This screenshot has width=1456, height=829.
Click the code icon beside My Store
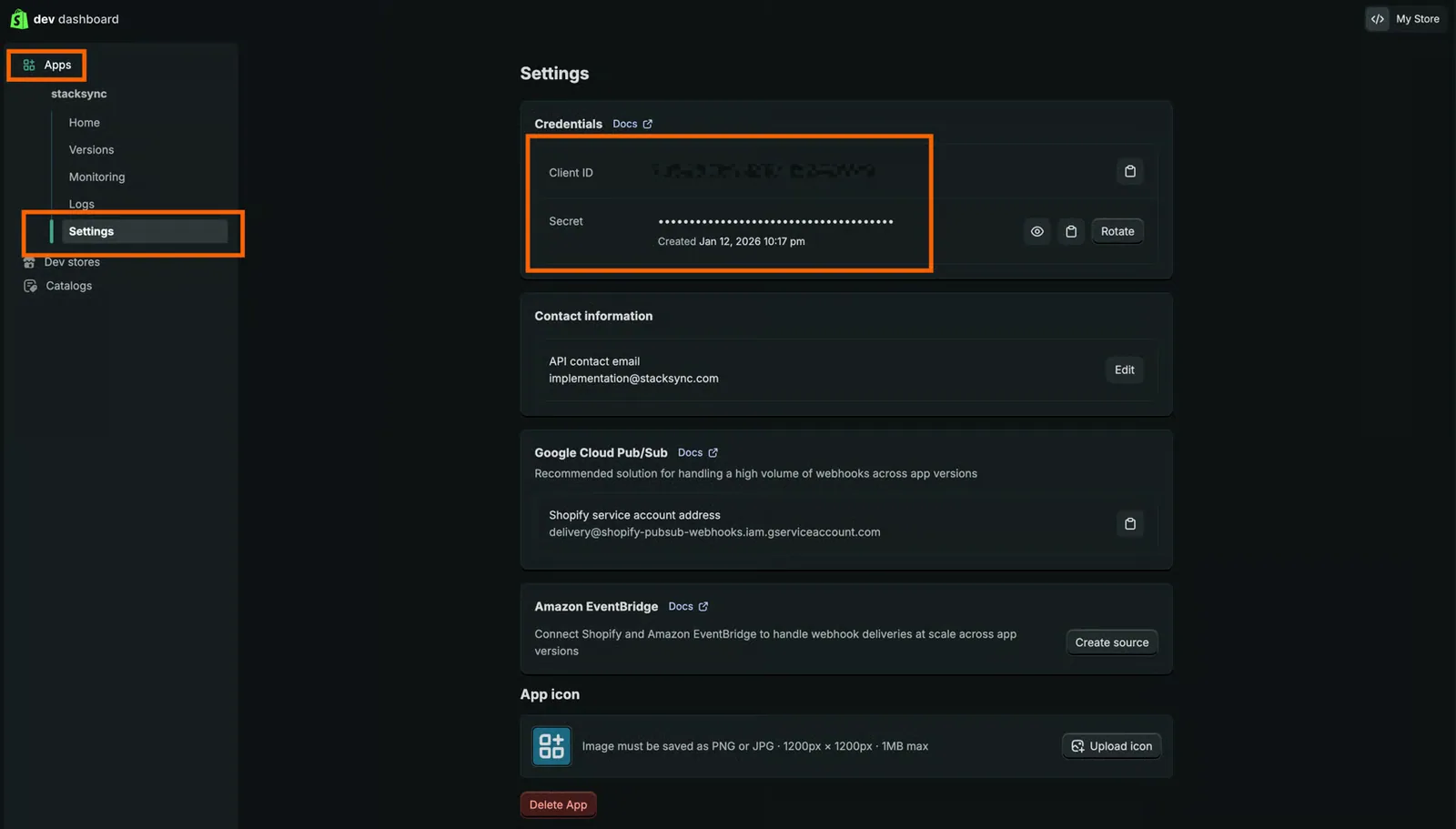pyautogui.click(x=1378, y=19)
